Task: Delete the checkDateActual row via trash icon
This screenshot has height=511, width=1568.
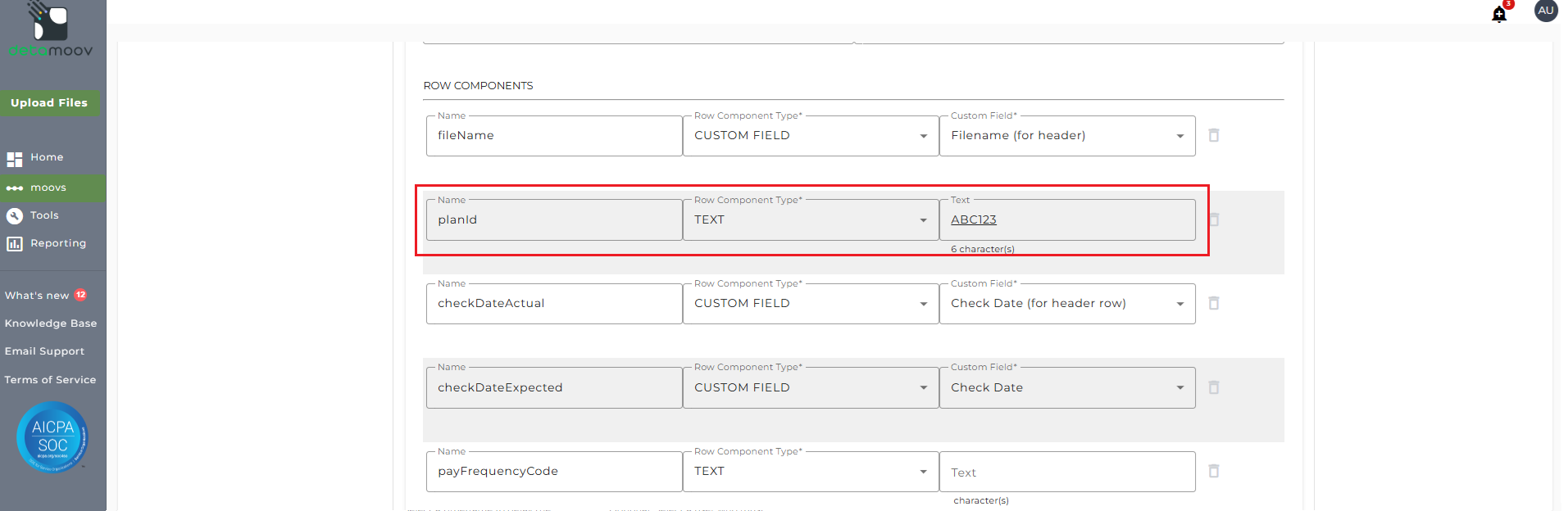Action: pos(1214,303)
